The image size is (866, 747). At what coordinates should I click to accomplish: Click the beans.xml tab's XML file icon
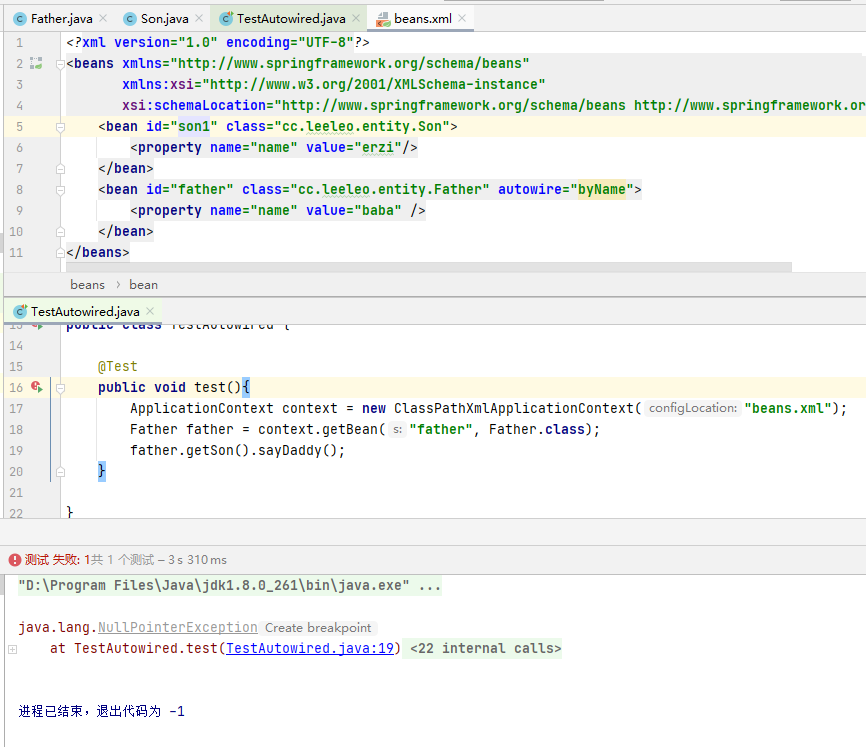pos(382,19)
